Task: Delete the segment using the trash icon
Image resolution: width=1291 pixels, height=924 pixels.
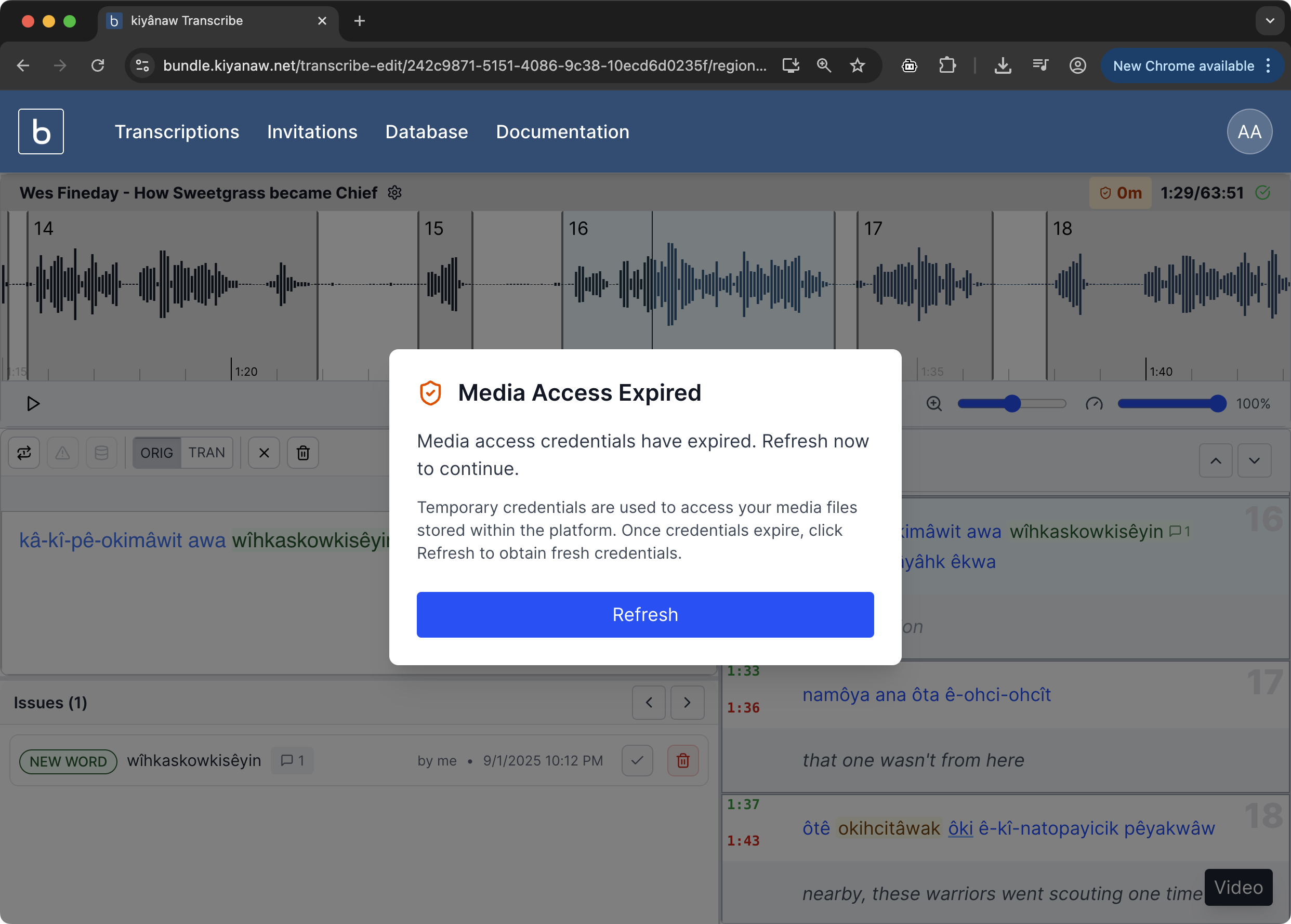Action: tap(302, 452)
